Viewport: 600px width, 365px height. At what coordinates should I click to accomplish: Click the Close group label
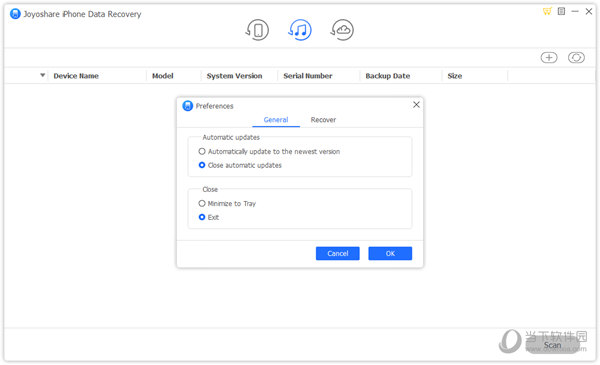(x=210, y=189)
